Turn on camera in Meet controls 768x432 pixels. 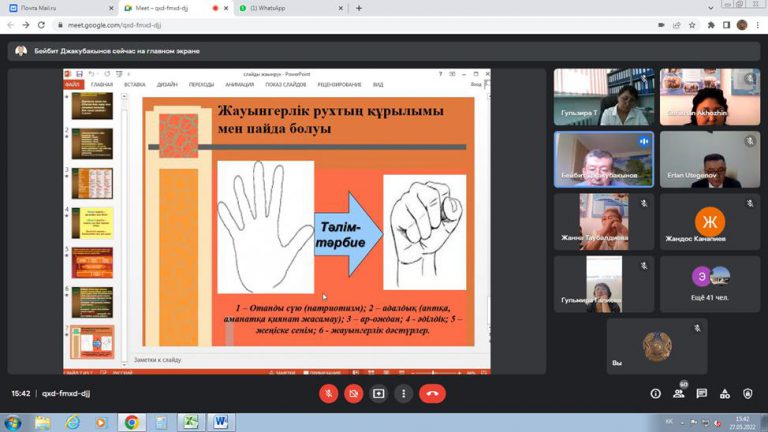pyautogui.click(x=353, y=393)
